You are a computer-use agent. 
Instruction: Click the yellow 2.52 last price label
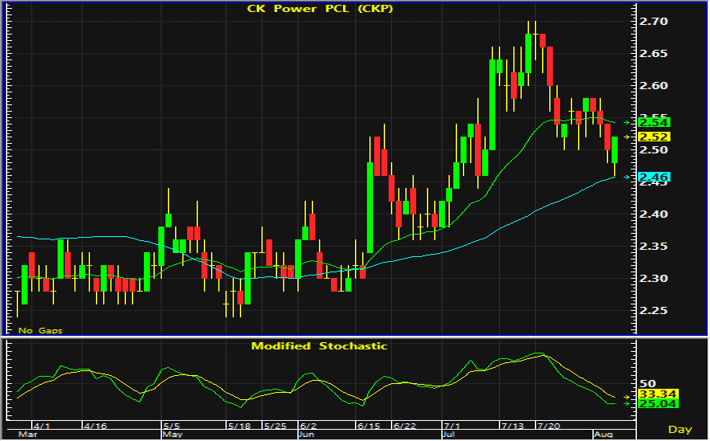pyautogui.click(x=654, y=137)
